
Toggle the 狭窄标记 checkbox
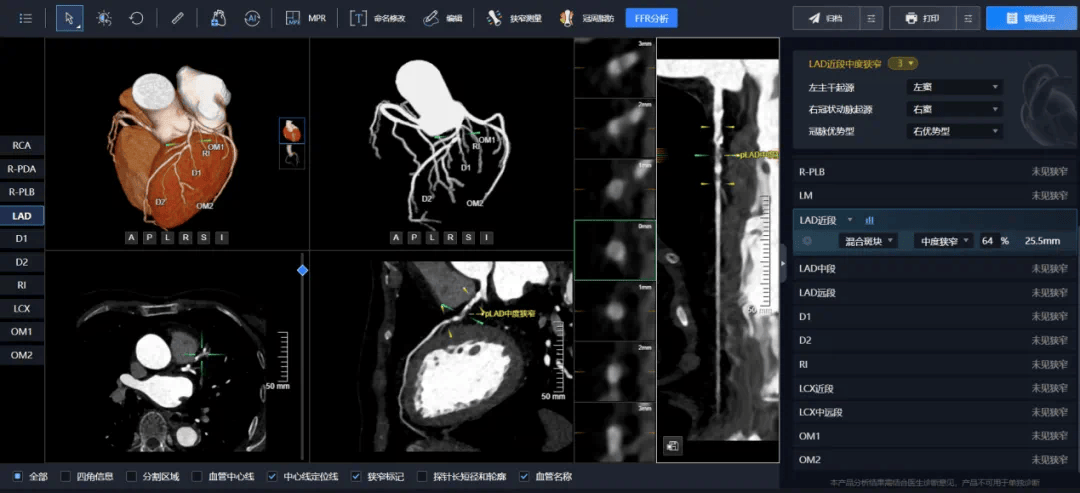357,477
